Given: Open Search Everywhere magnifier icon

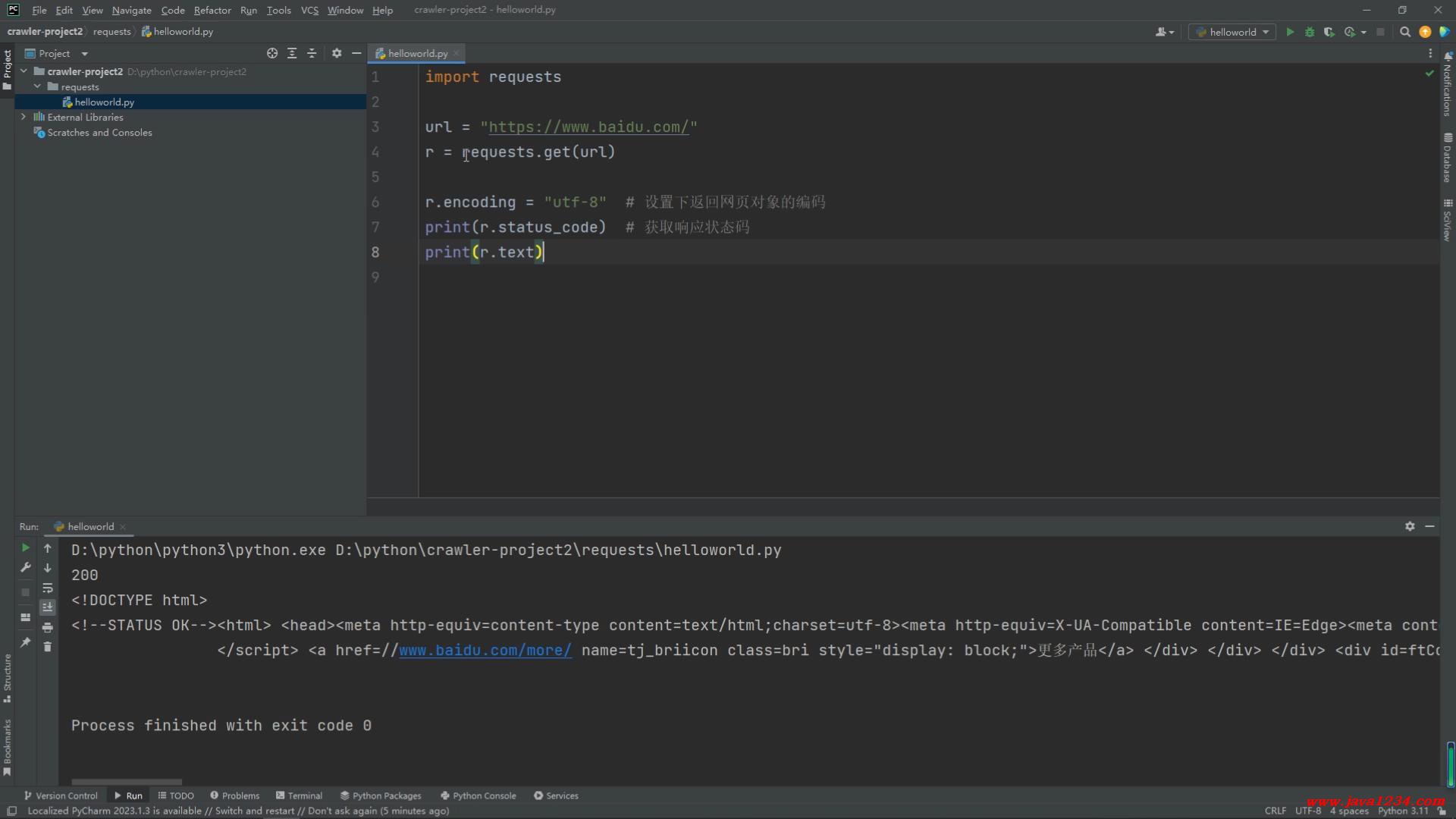Looking at the screenshot, I should coord(1405,32).
